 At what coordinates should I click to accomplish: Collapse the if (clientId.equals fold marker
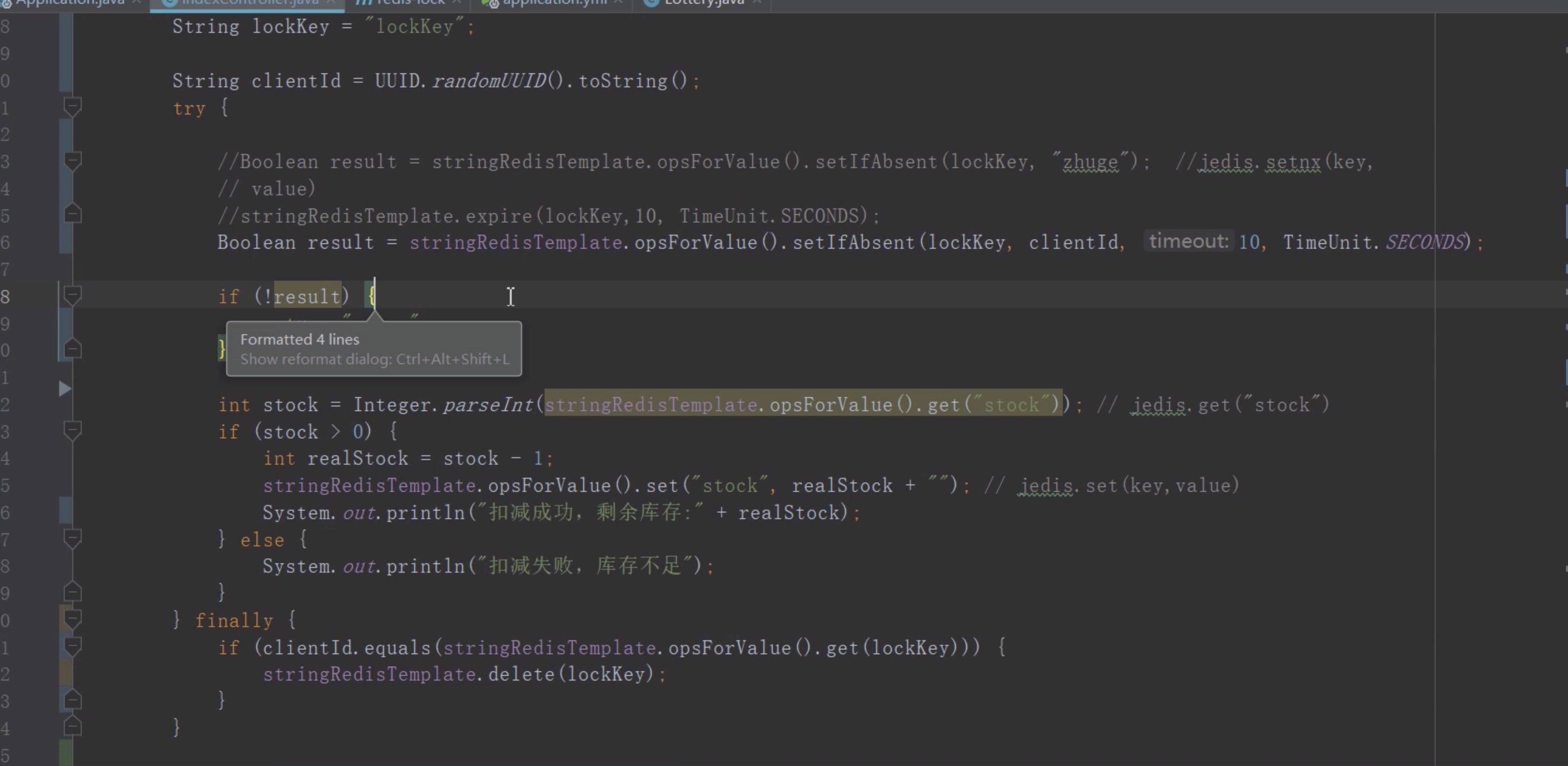click(x=72, y=647)
